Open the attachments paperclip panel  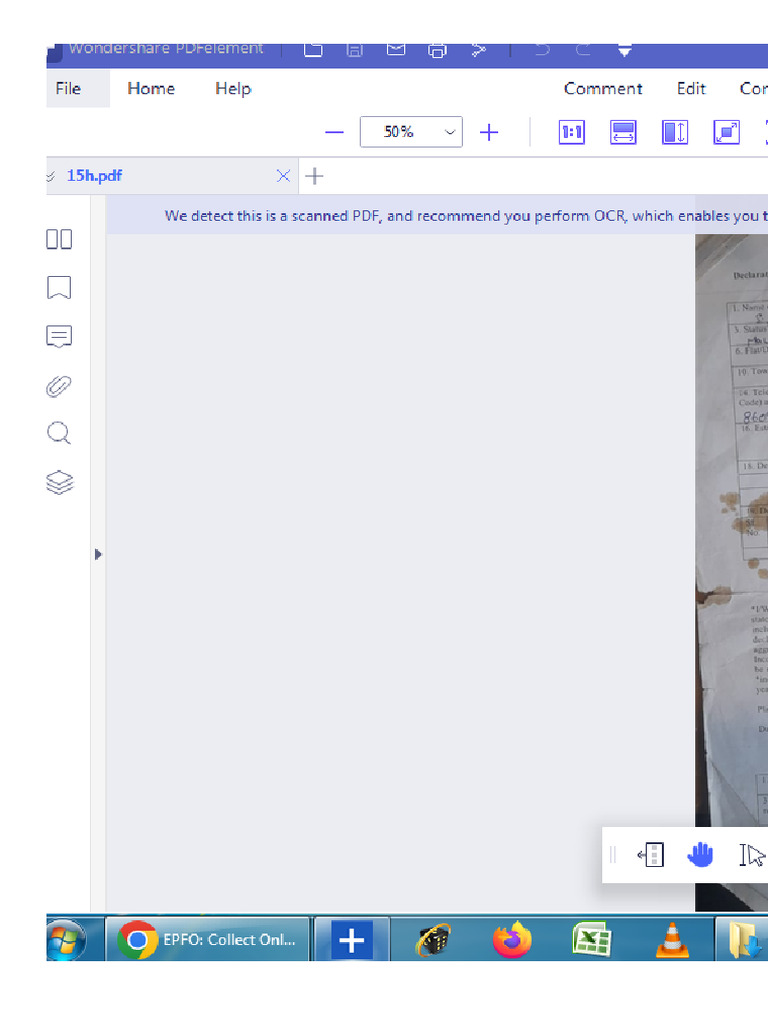pyautogui.click(x=59, y=386)
